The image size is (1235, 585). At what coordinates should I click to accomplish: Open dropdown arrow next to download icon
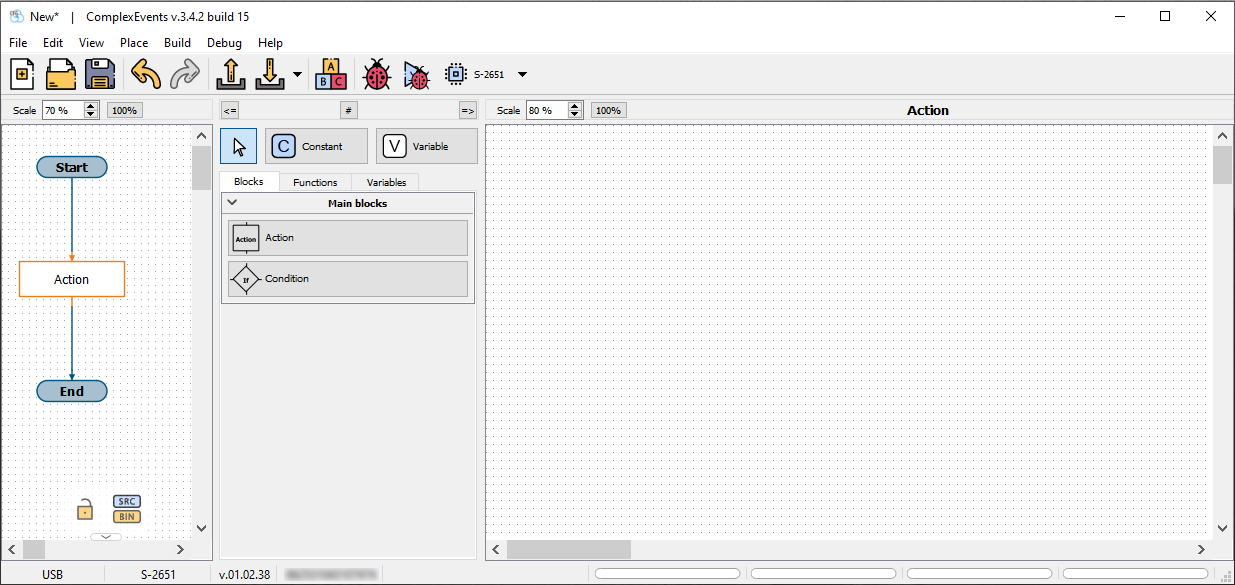click(x=297, y=75)
